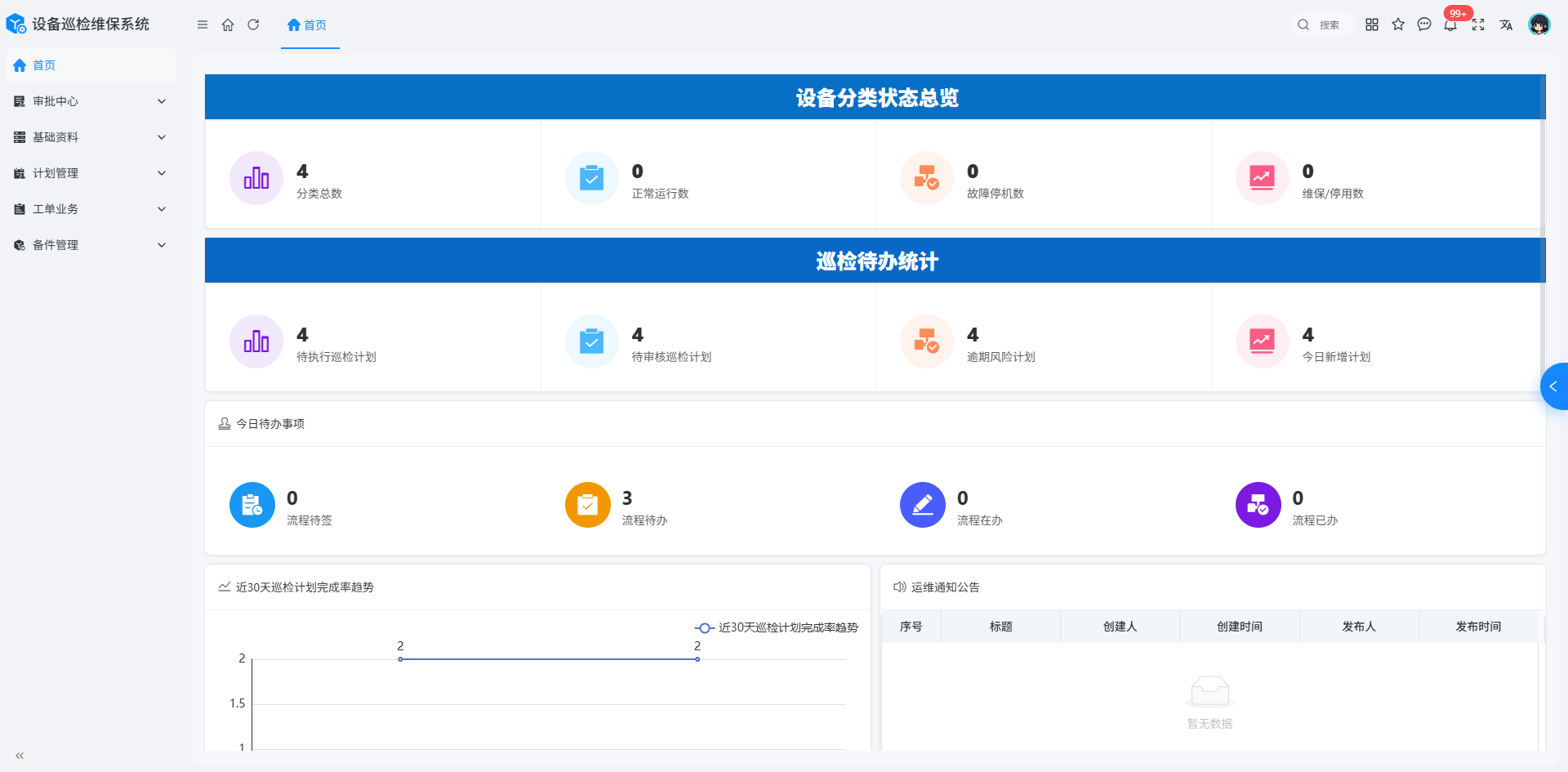Click the 流程待签 blue circle icon
This screenshot has height=772, width=1568.
click(x=252, y=505)
